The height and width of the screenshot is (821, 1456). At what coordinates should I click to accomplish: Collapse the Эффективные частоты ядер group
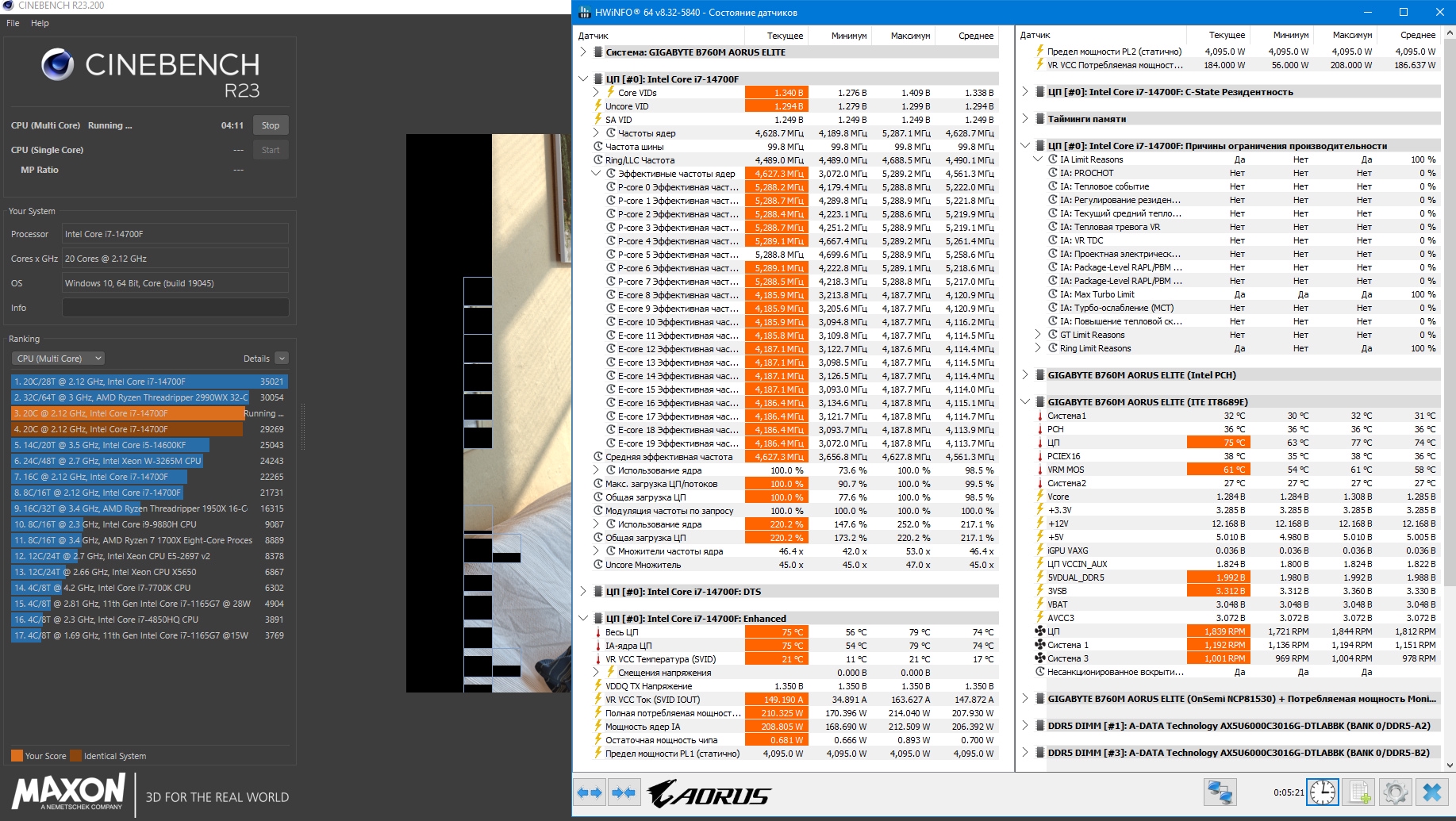(x=597, y=174)
